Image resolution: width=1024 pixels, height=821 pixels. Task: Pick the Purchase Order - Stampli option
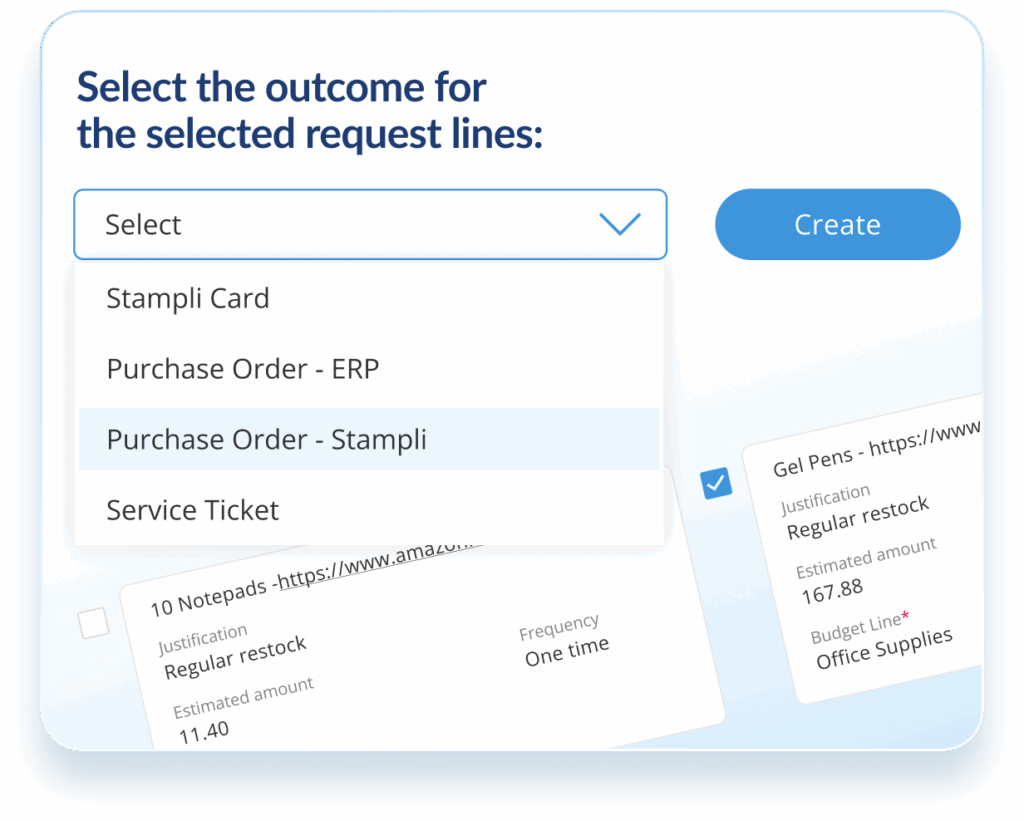pyautogui.click(x=267, y=440)
